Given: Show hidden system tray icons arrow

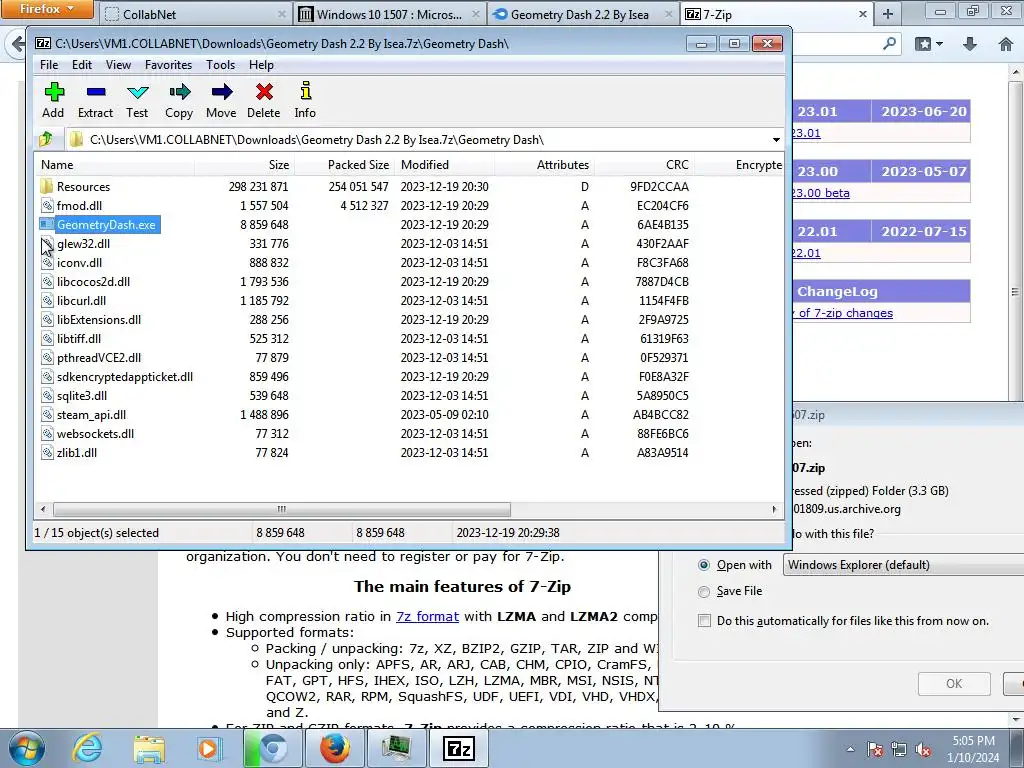Looking at the screenshot, I should [850, 749].
